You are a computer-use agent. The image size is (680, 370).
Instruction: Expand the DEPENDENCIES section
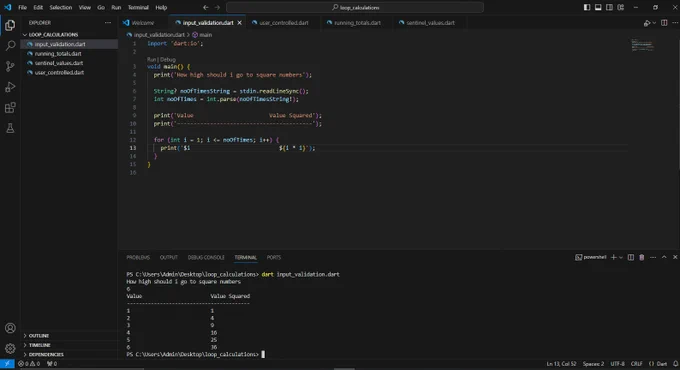[x=46, y=354]
